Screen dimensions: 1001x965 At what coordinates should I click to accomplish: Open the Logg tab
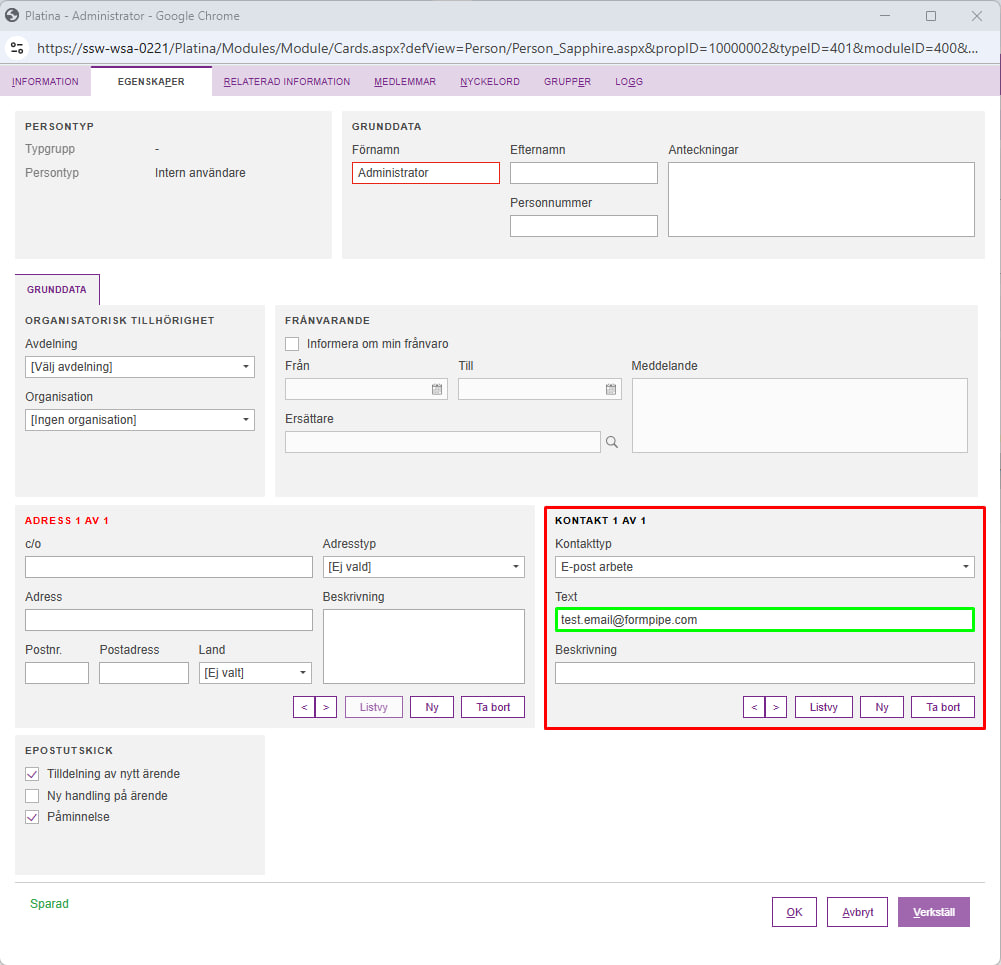click(629, 82)
